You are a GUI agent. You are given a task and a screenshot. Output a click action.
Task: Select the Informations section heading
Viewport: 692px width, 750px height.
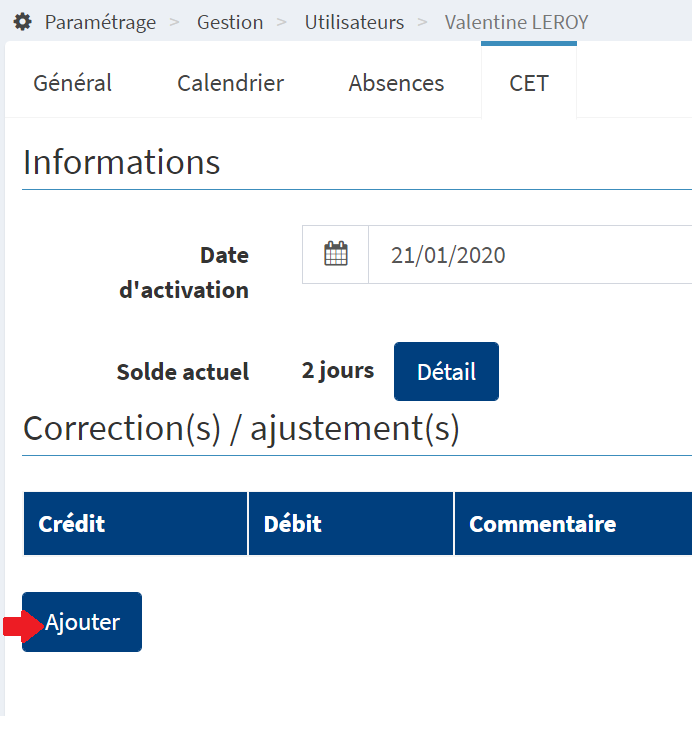[x=121, y=162]
